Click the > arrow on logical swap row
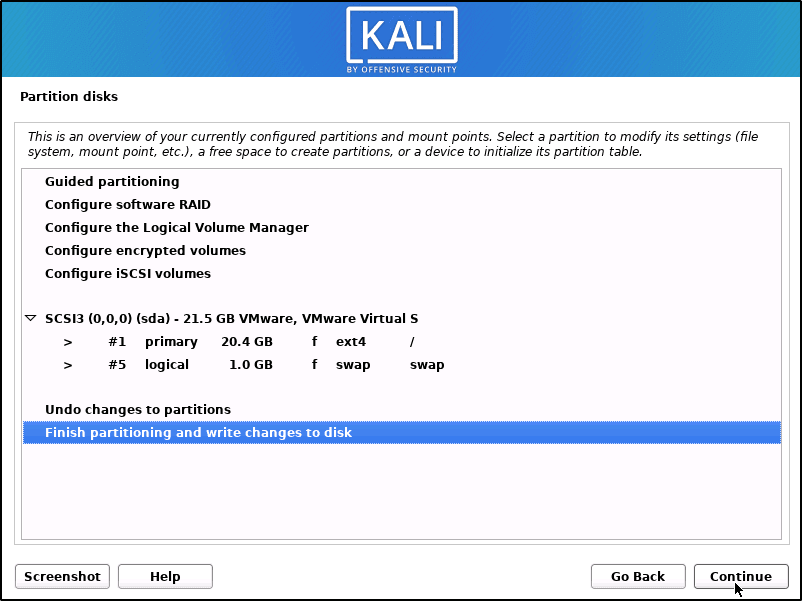 (x=68, y=365)
